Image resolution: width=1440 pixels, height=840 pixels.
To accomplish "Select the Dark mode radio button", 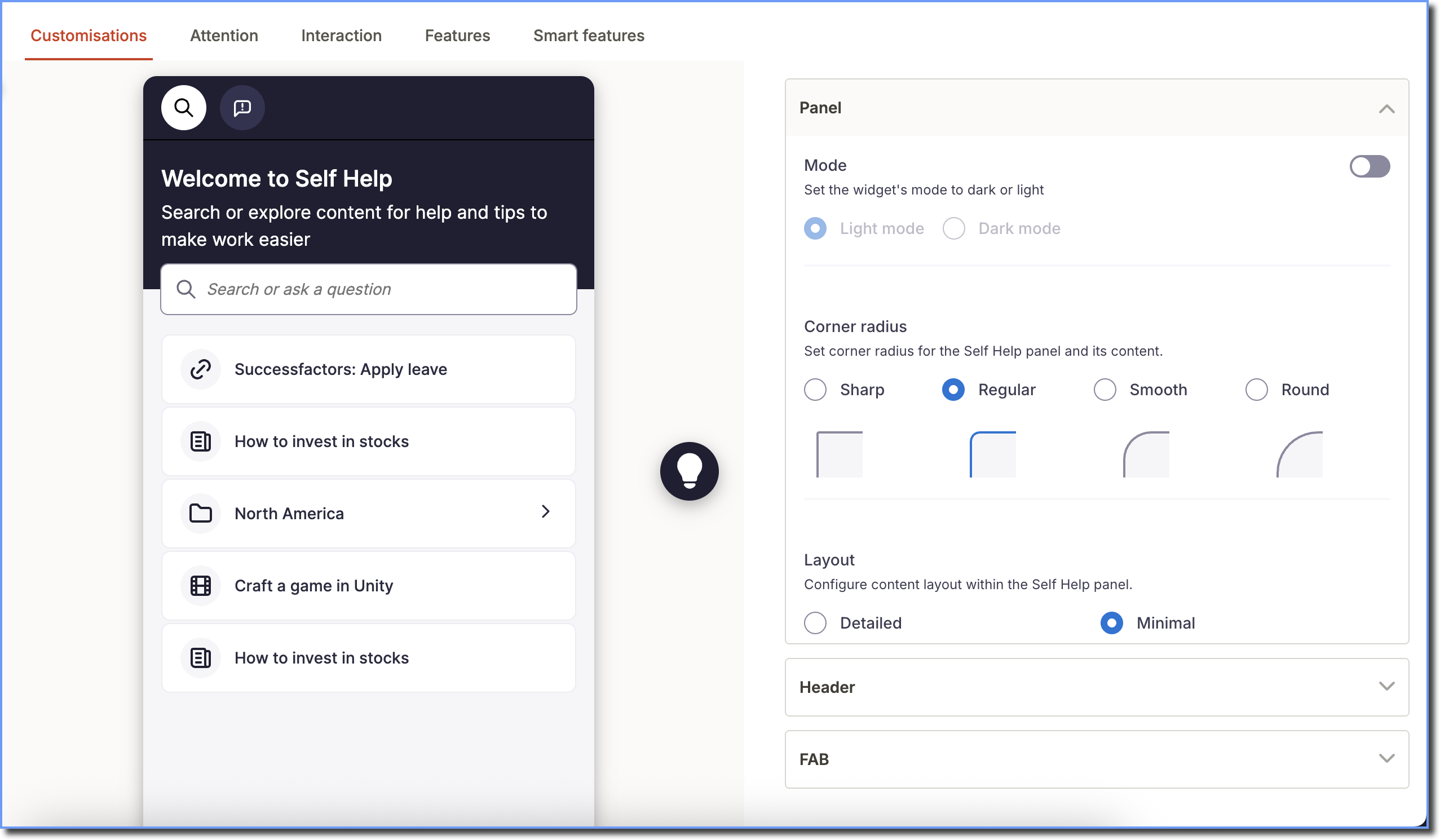I will [x=954, y=228].
